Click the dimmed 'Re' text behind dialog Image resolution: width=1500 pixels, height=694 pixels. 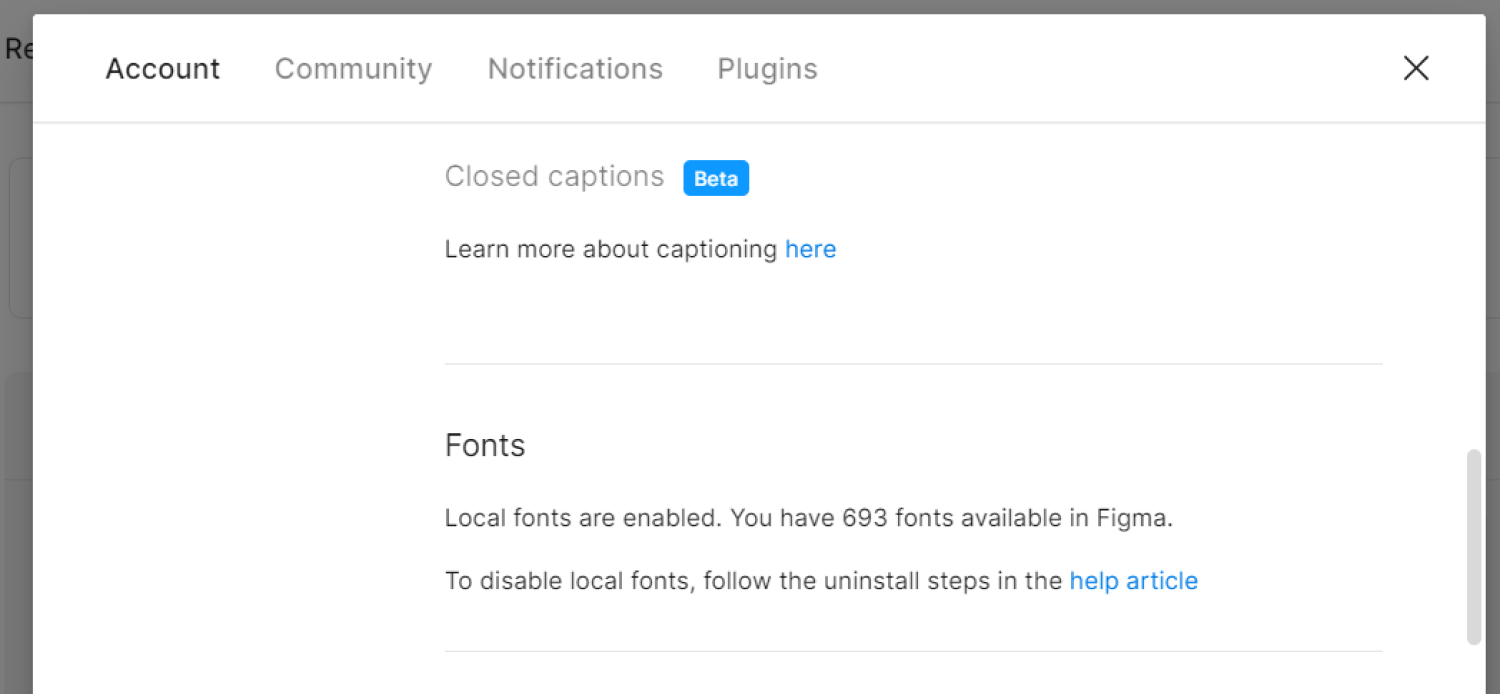click(17, 49)
